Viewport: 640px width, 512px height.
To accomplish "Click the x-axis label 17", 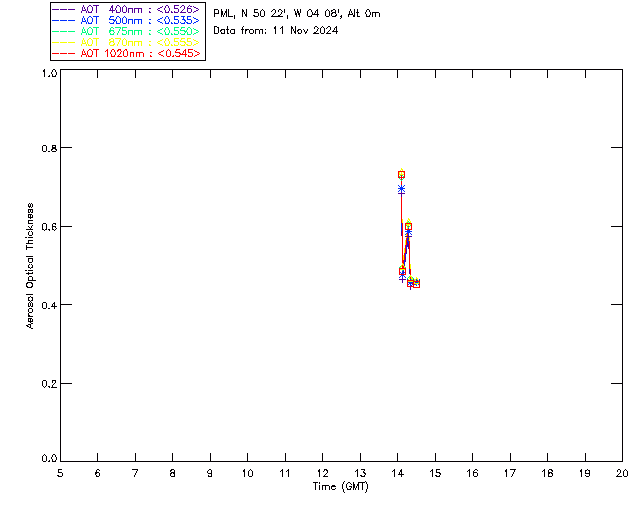I will point(510,474).
